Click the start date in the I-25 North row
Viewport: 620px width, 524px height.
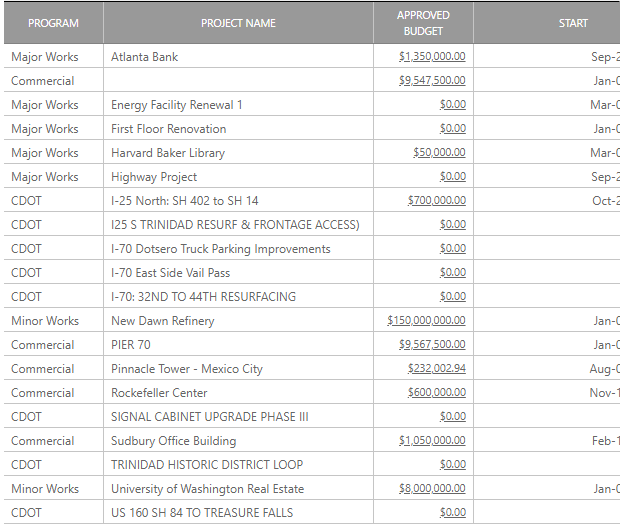click(606, 201)
